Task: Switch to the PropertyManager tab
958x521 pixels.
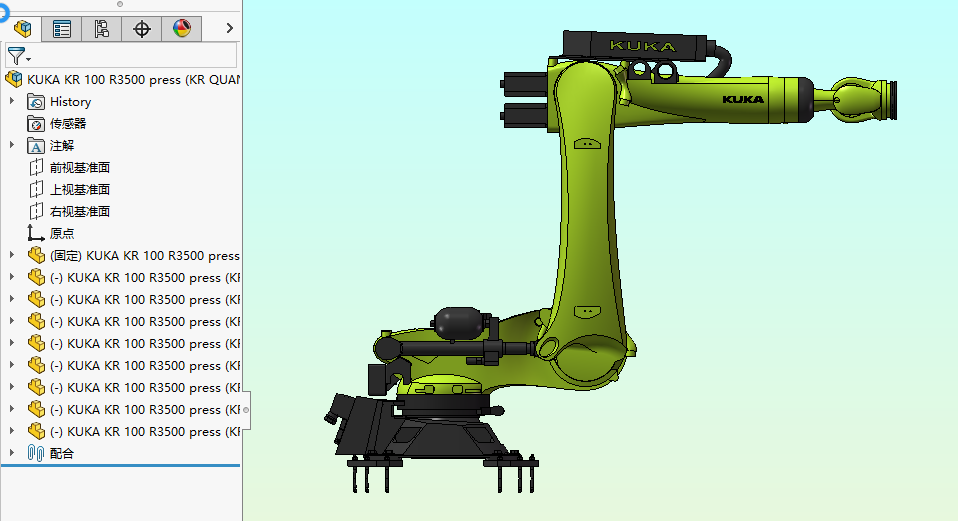Action: click(62, 28)
